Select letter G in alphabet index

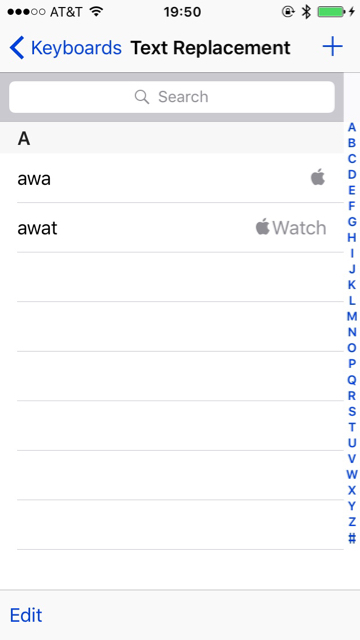351,222
